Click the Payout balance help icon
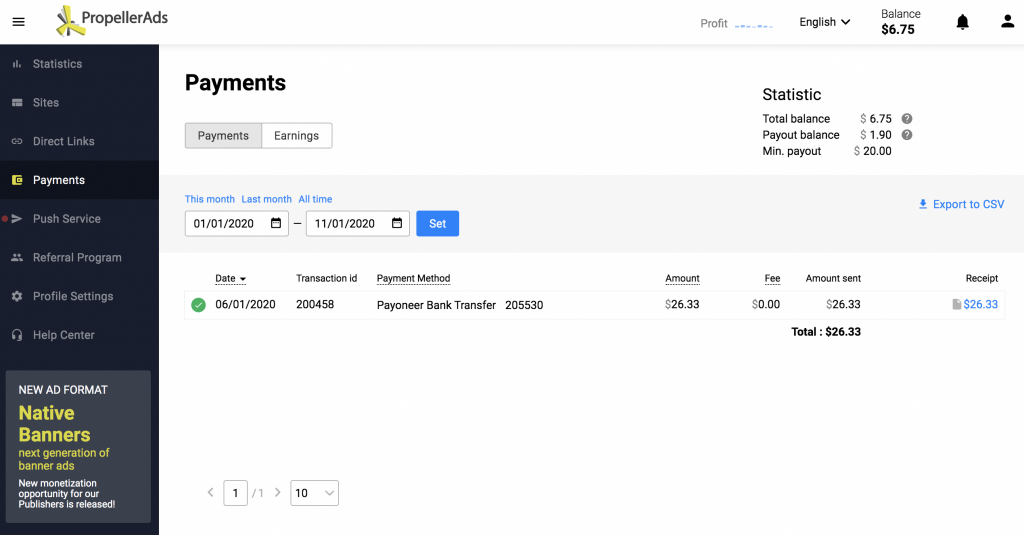 coord(907,135)
